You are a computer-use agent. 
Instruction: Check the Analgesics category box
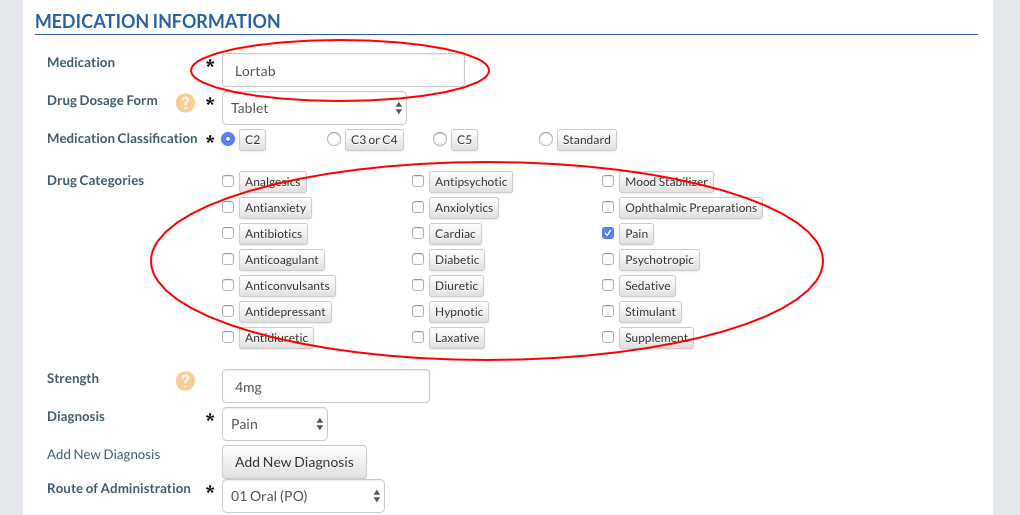point(228,181)
